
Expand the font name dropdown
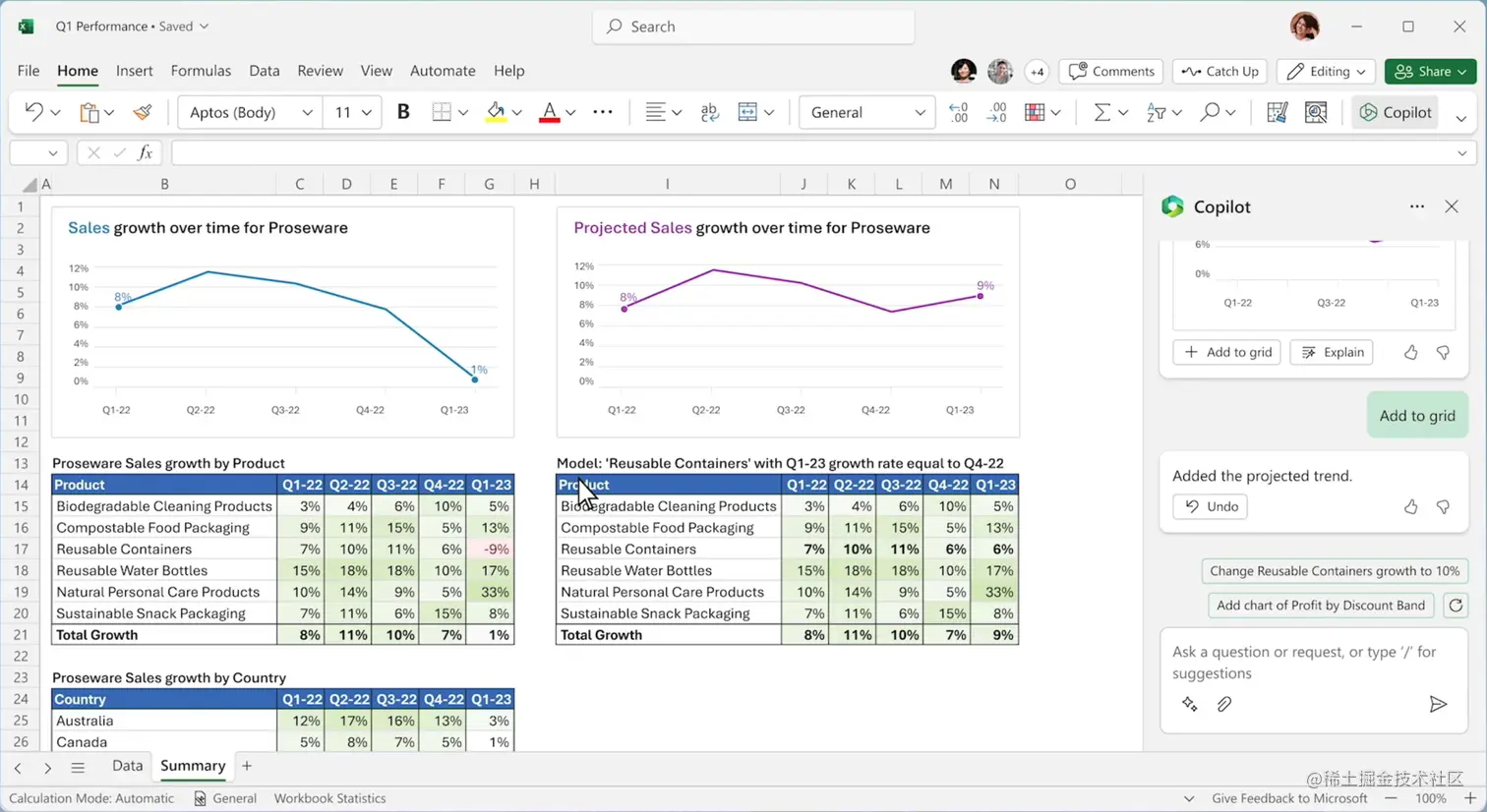coord(307,112)
